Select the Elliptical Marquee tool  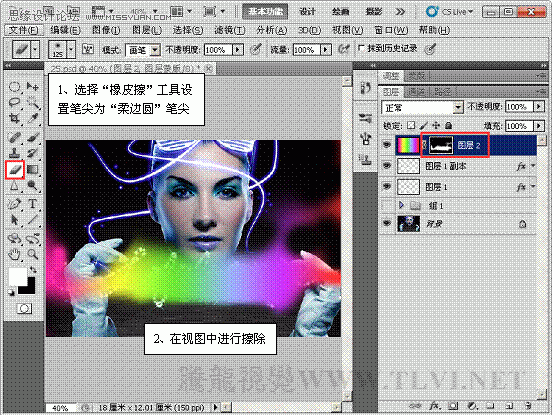pyautogui.click(x=14, y=86)
